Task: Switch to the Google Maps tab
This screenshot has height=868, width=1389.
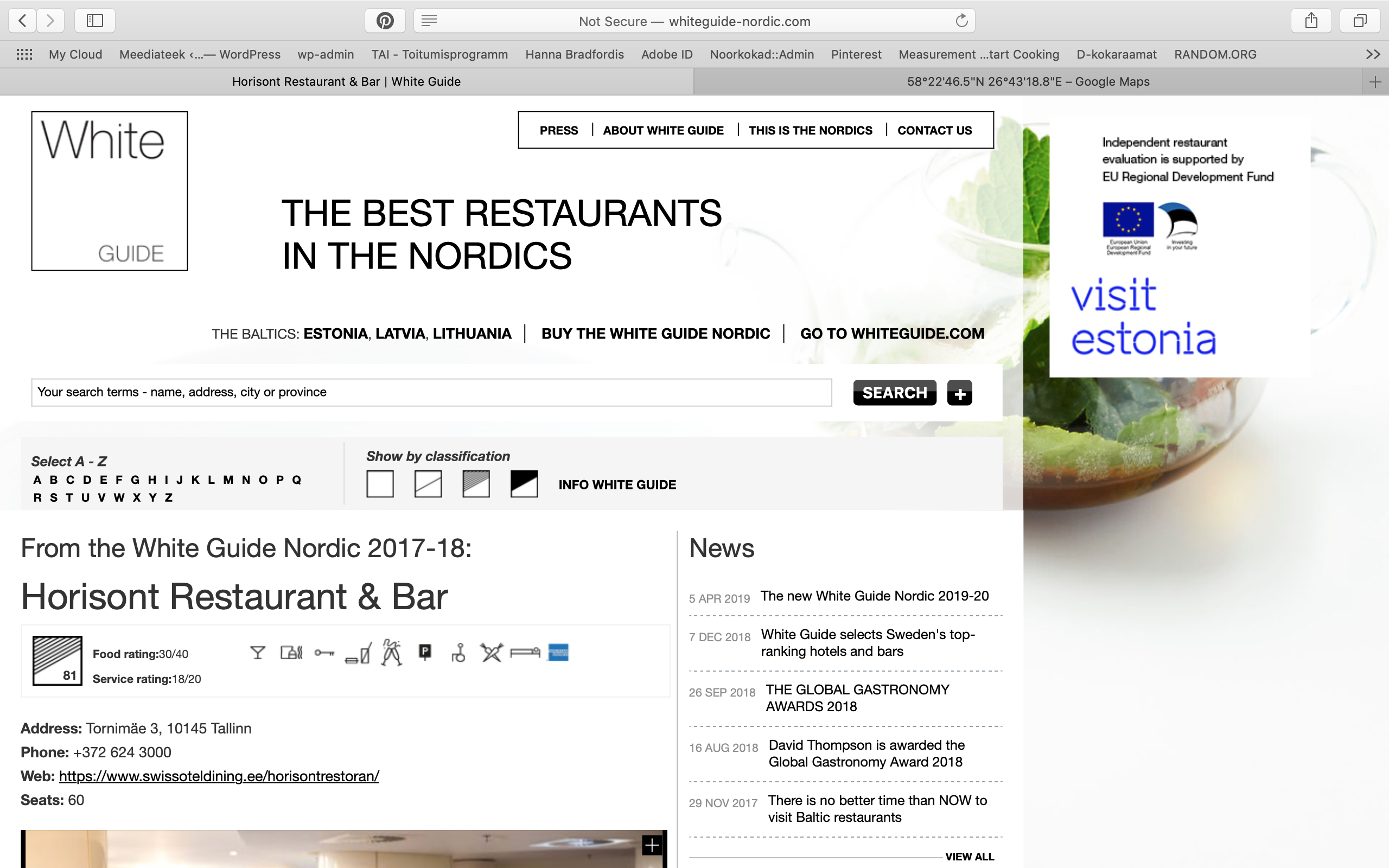Action: (x=1028, y=81)
